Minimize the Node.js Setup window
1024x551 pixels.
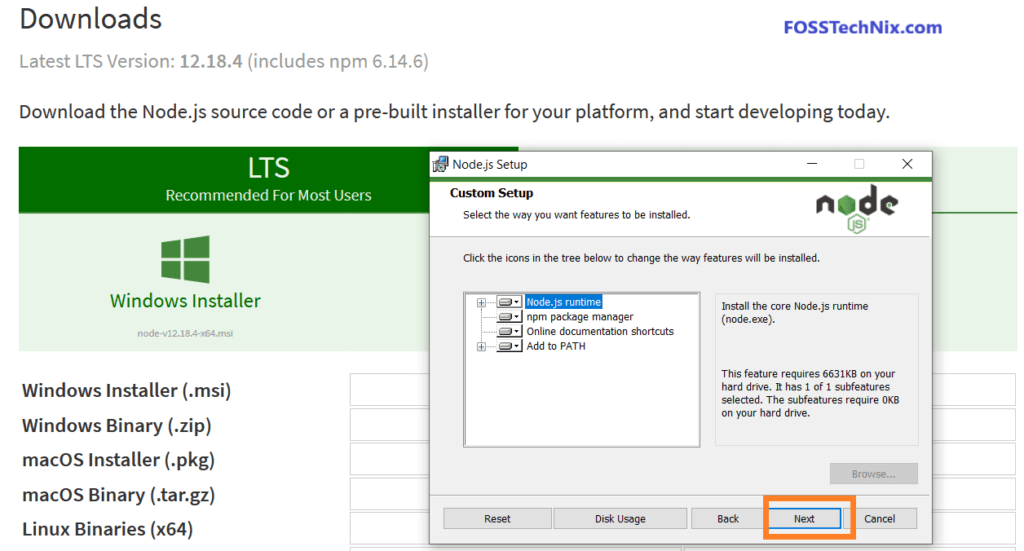pyautogui.click(x=812, y=164)
